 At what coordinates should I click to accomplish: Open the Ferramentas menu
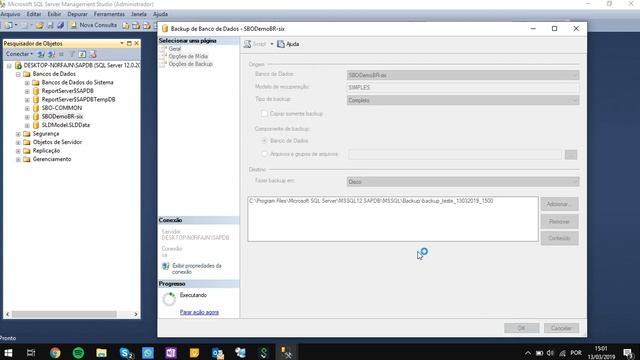[x=109, y=14]
